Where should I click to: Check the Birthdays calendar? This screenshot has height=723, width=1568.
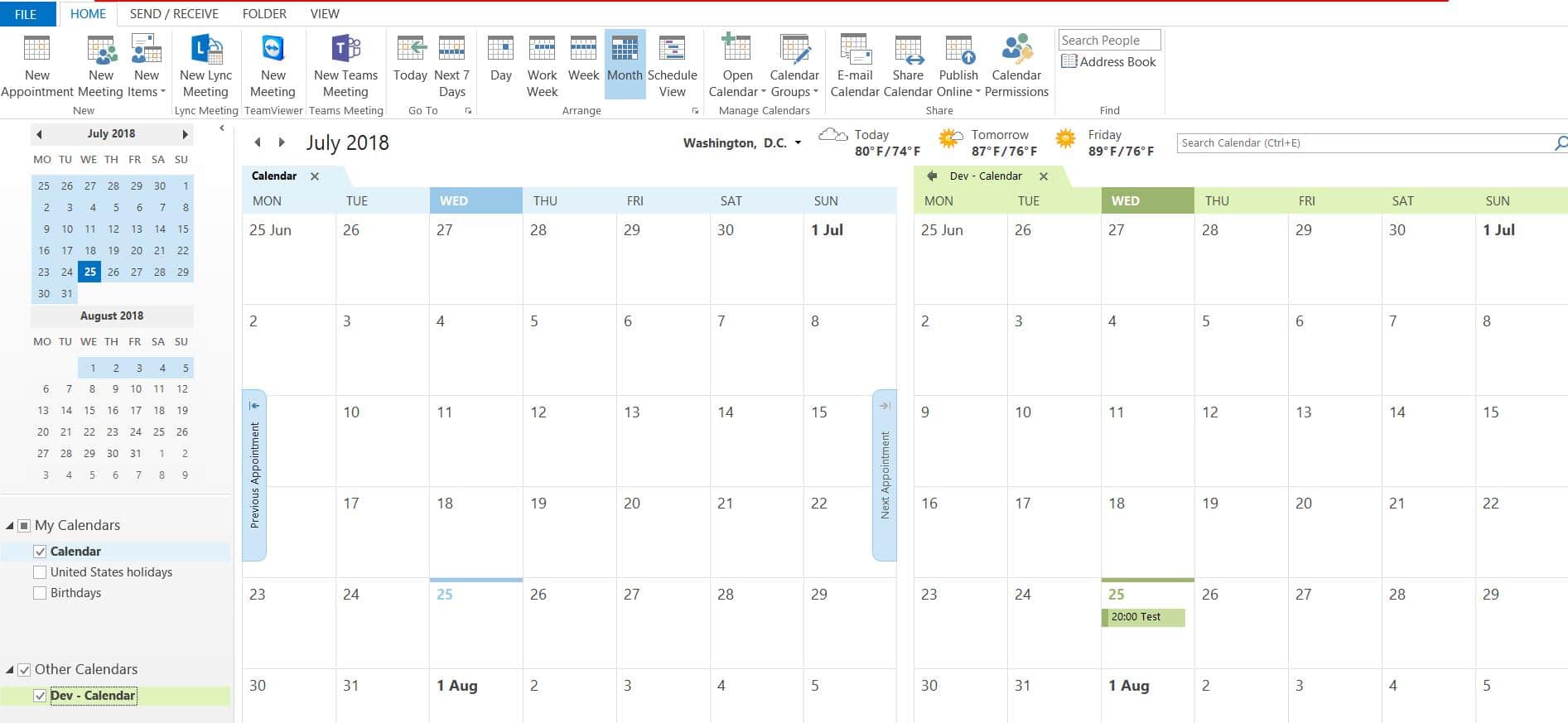coord(40,593)
